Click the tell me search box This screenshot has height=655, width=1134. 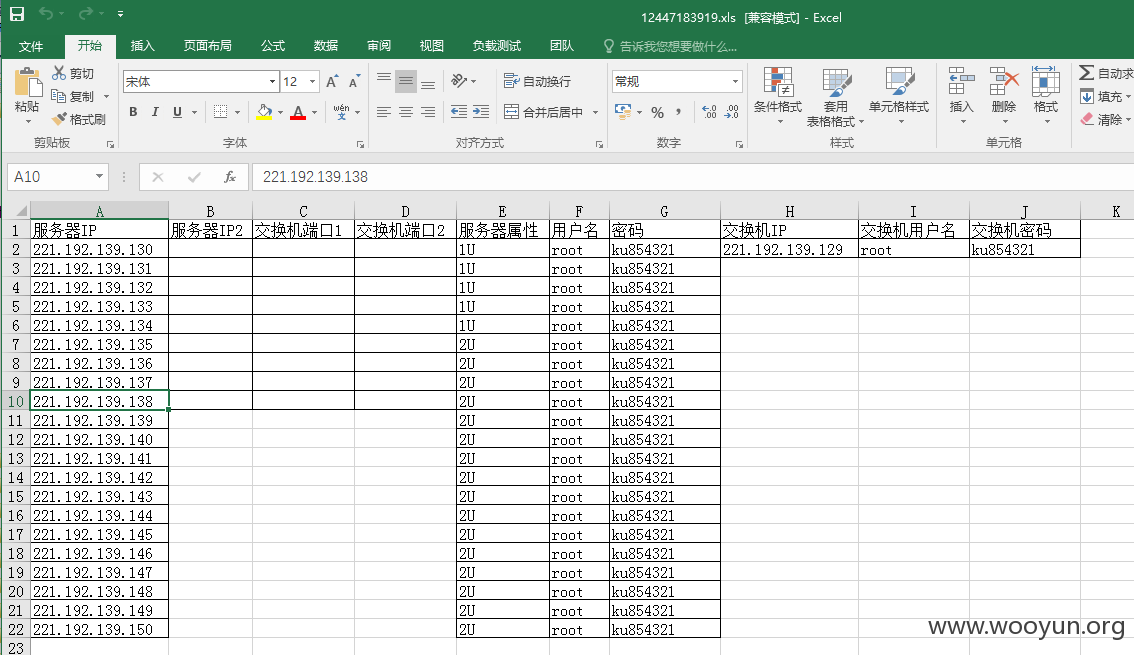click(x=670, y=46)
